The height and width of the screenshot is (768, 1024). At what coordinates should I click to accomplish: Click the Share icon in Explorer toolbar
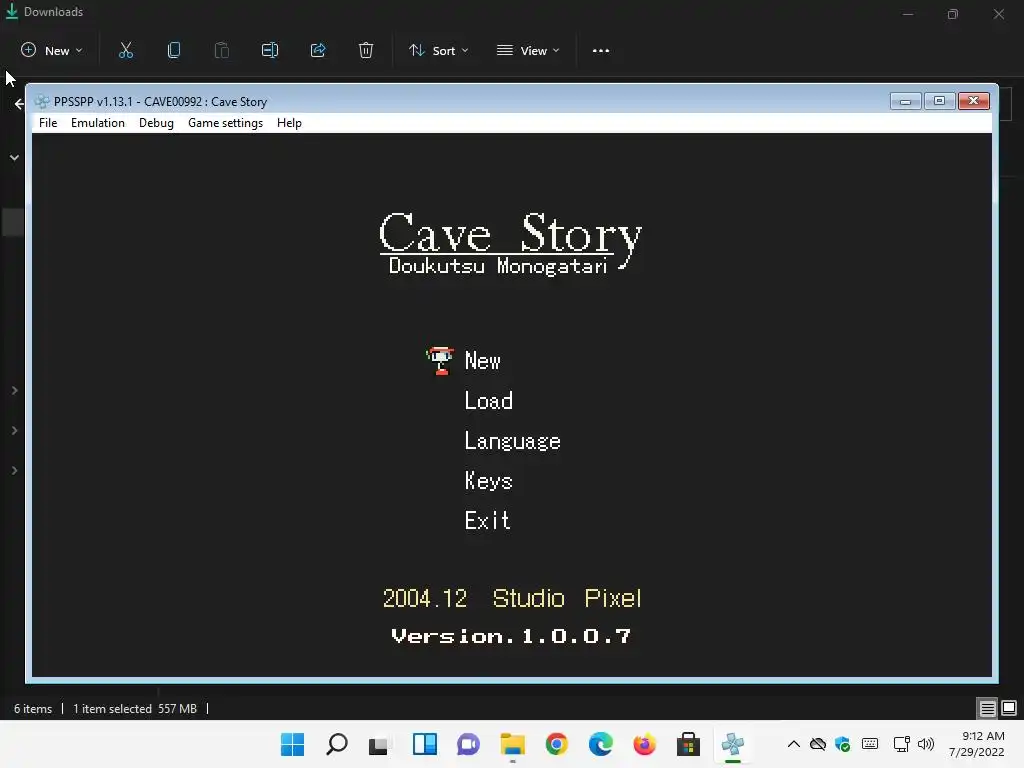click(318, 50)
